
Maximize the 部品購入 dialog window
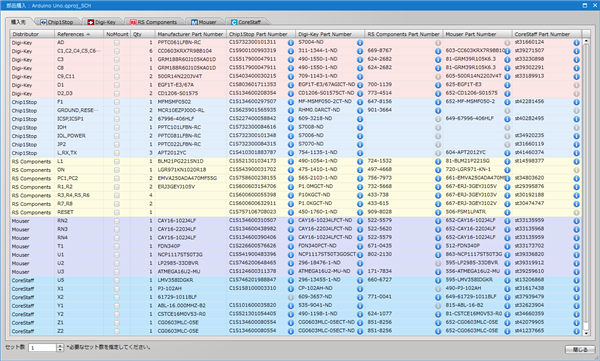(x=585, y=5)
